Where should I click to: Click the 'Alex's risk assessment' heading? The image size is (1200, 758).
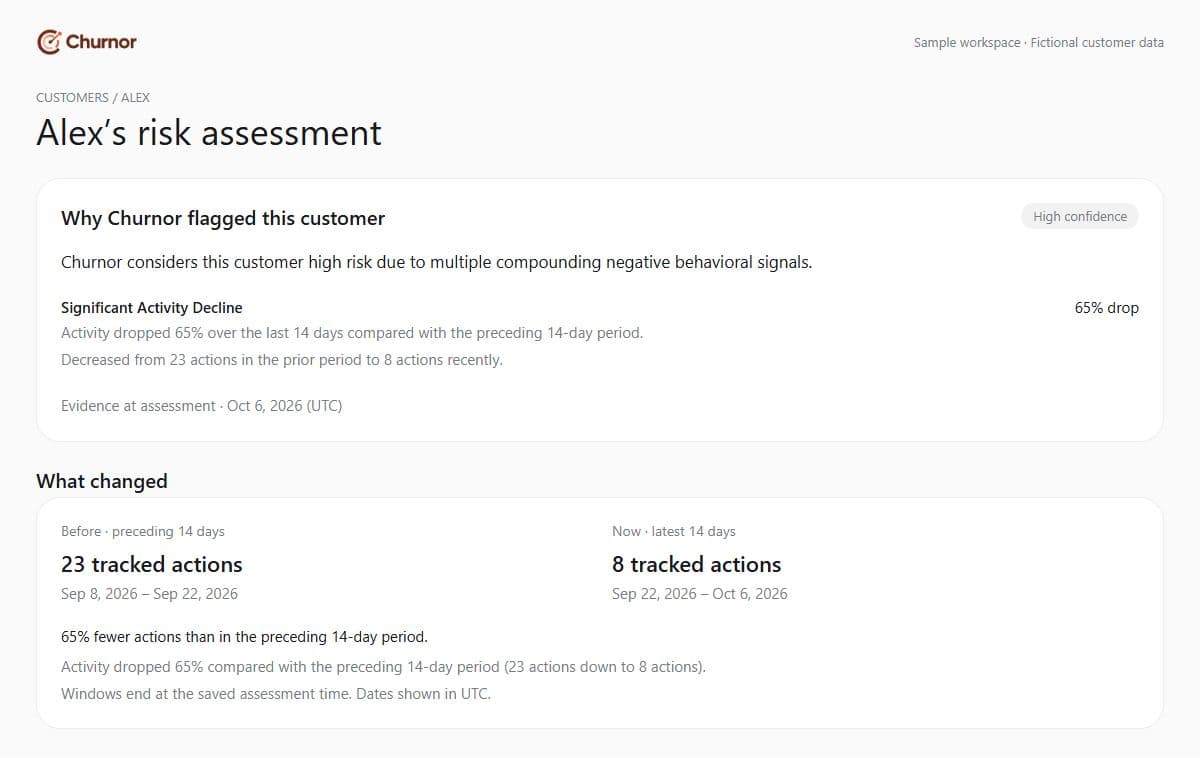coord(209,133)
